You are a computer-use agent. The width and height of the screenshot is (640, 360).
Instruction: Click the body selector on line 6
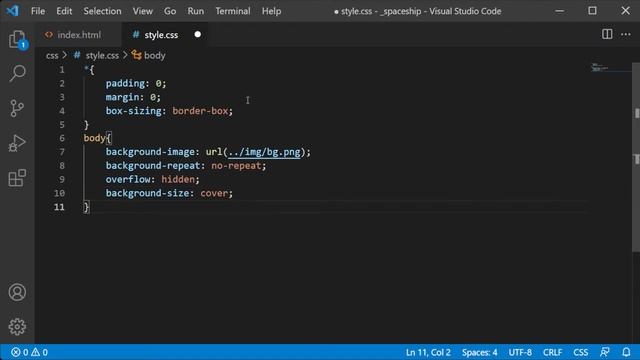click(94, 138)
